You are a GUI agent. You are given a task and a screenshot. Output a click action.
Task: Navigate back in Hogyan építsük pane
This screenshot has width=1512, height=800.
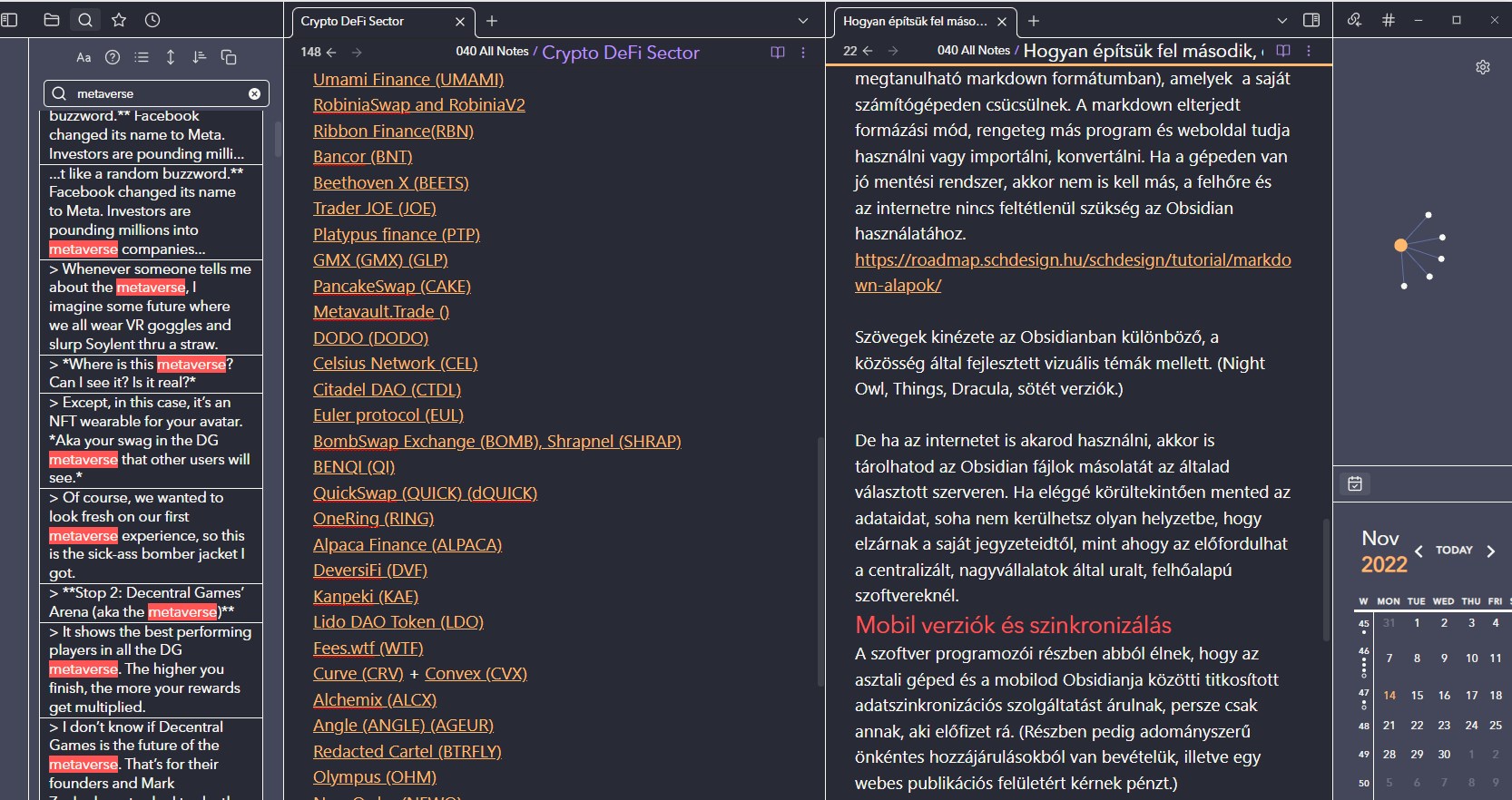coord(868,51)
